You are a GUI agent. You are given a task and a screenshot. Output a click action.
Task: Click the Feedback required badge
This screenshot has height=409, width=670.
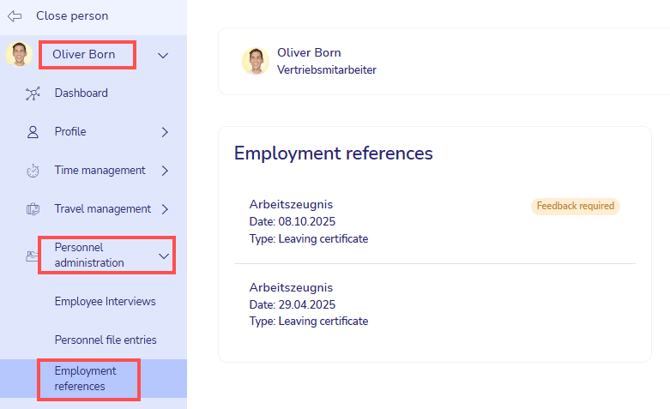(x=575, y=206)
